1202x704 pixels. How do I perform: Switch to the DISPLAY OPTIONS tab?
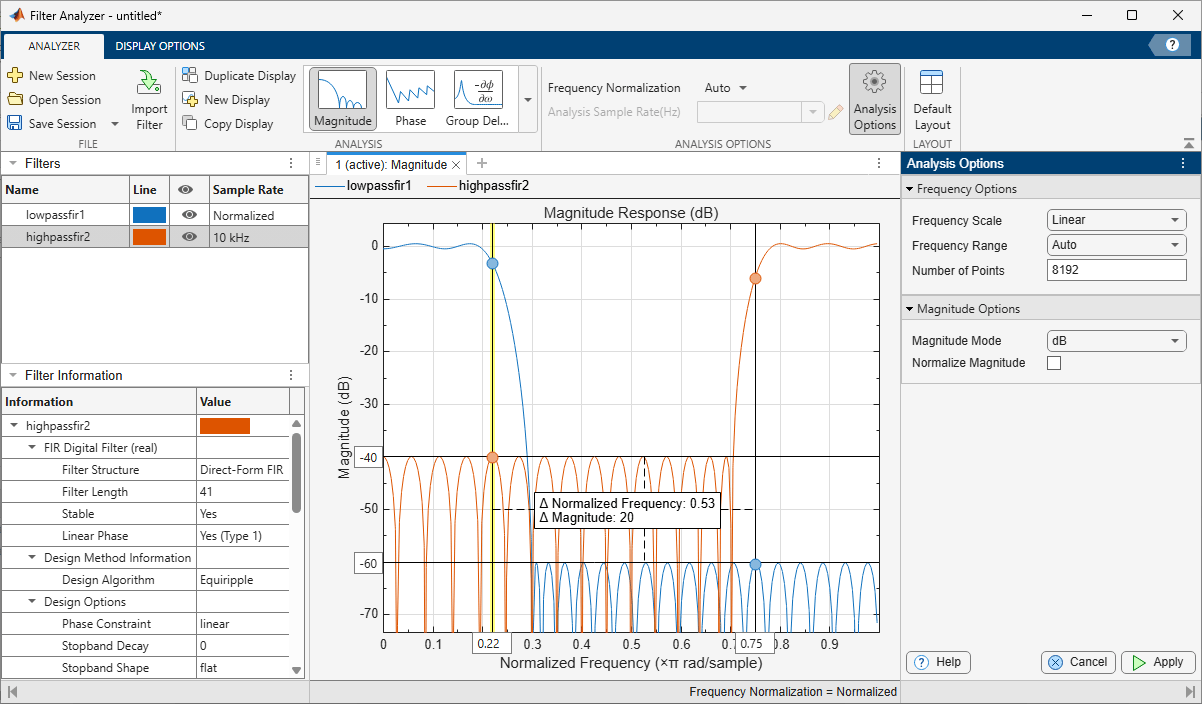[160, 46]
